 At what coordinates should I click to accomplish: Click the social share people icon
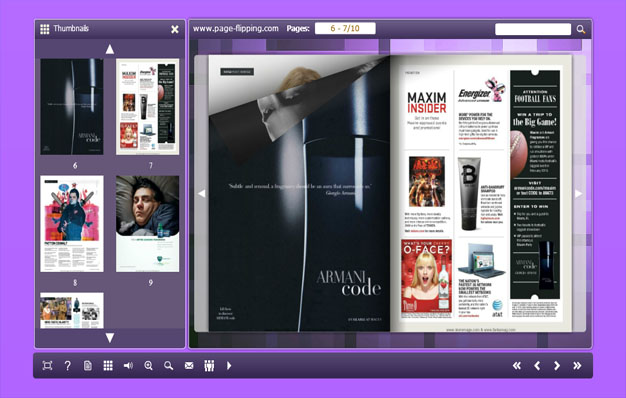click(x=209, y=365)
